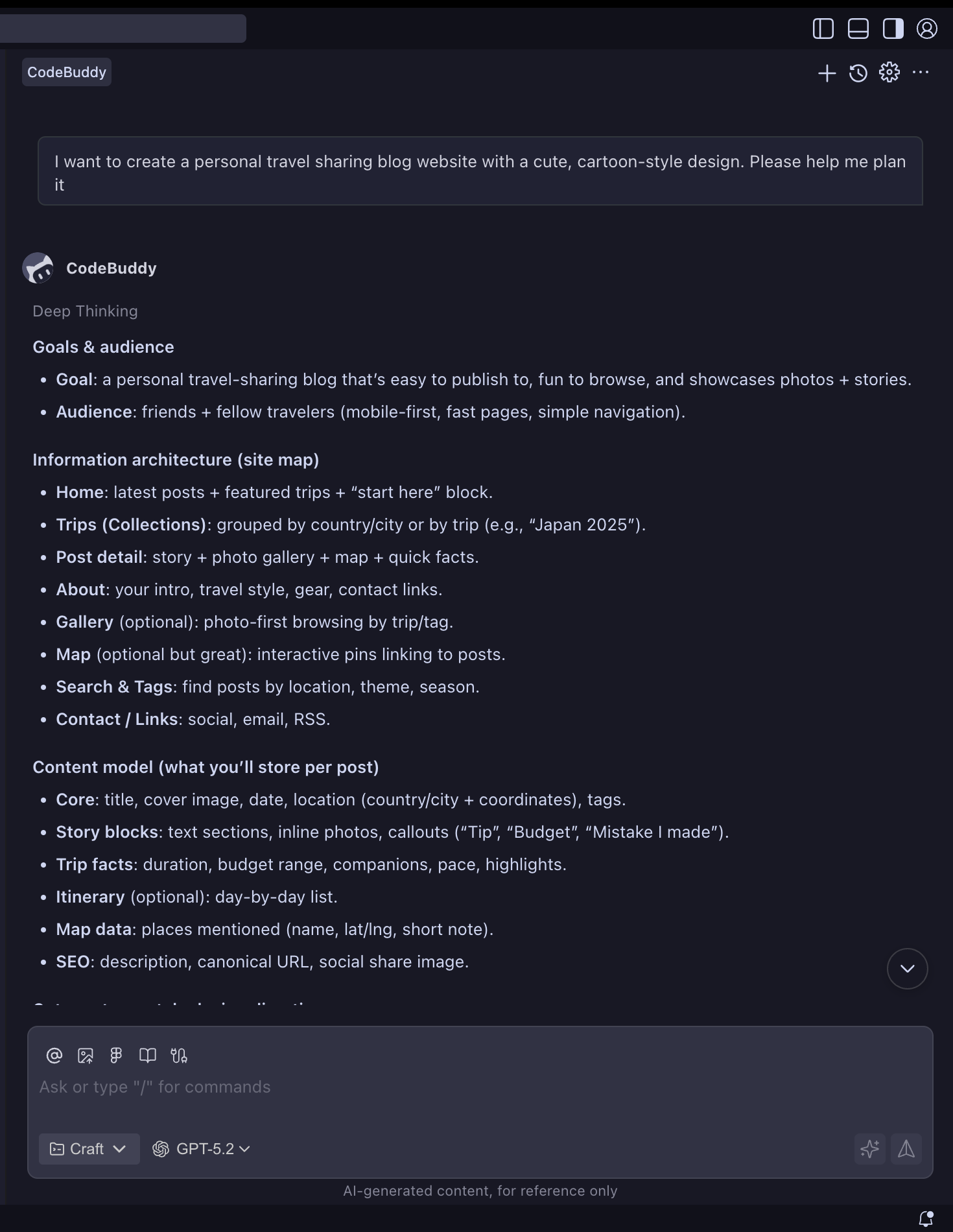Click the MCP plugin icon
Screen dimensions: 953x1232
(178, 1056)
